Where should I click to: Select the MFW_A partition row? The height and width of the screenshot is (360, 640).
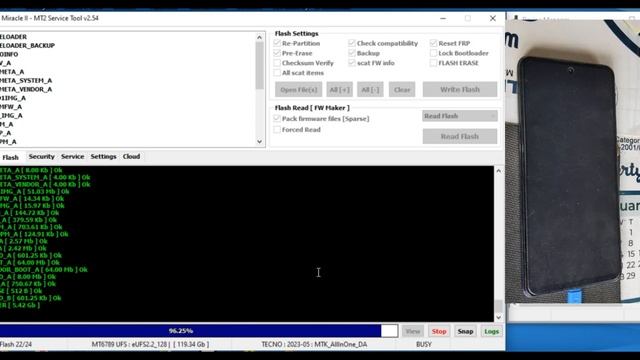[11, 107]
